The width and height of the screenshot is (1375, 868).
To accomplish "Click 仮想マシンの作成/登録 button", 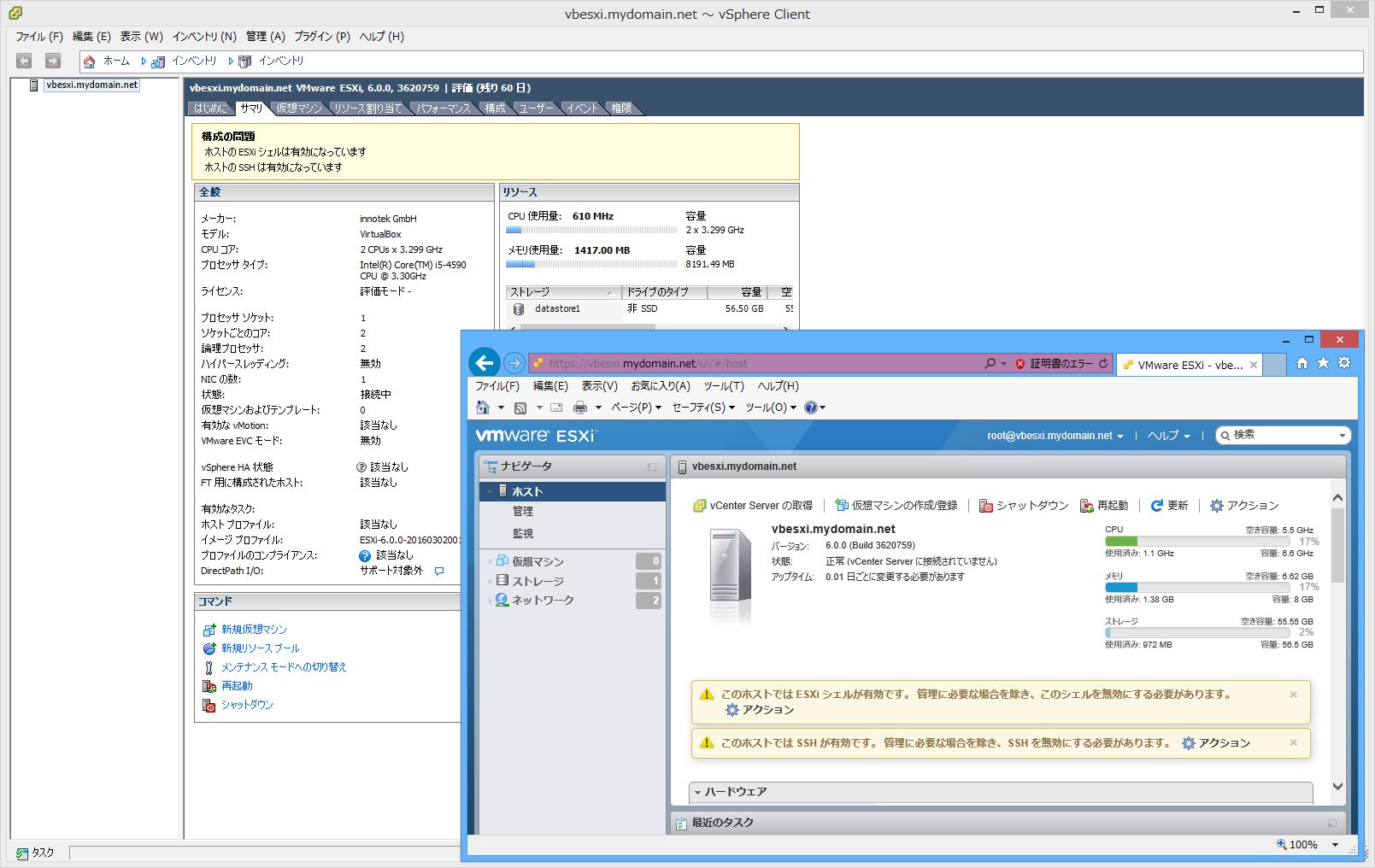I will [x=896, y=506].
